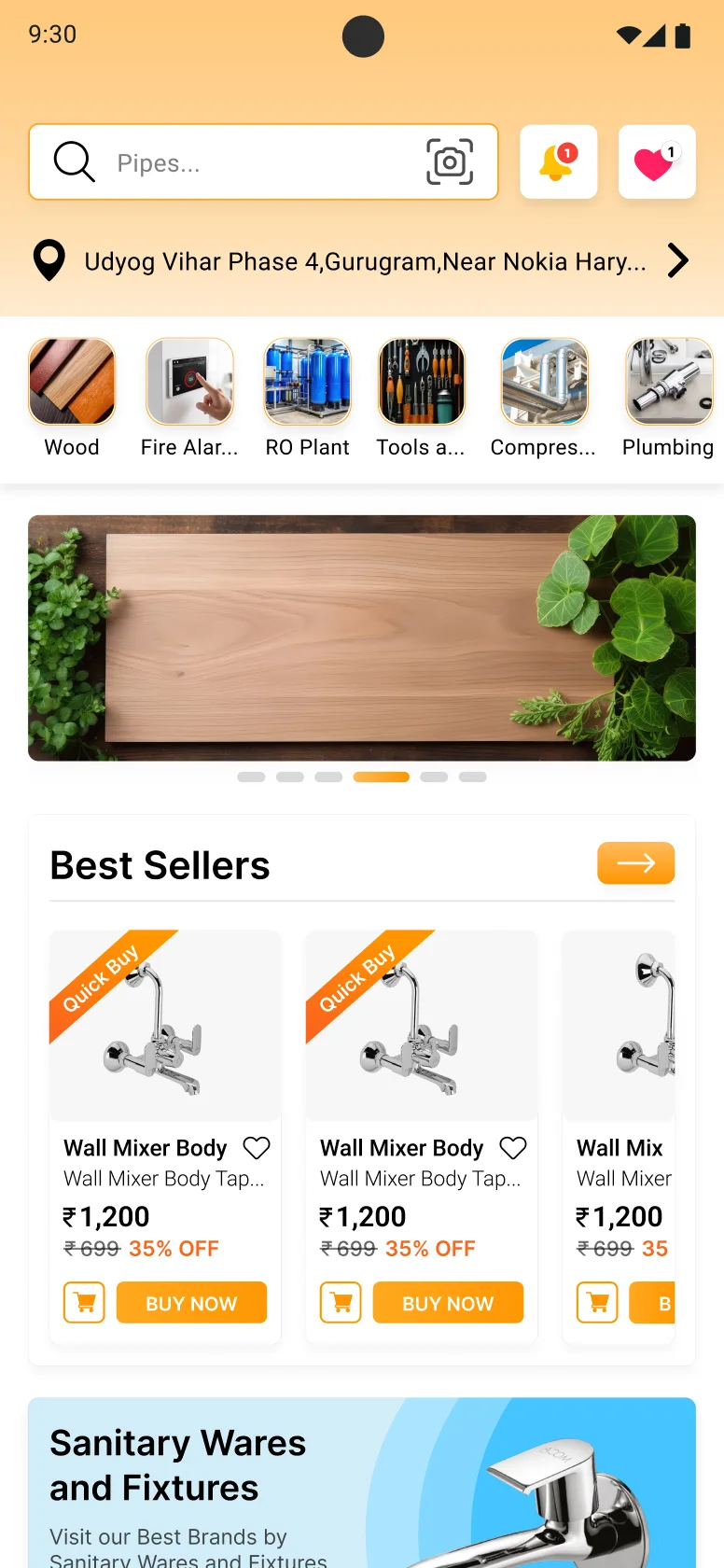Viewport: 724px width, 1568px height.
Task: Open the Sanitary Wares and Fixtures banner
Action: tap(362, 1482)
